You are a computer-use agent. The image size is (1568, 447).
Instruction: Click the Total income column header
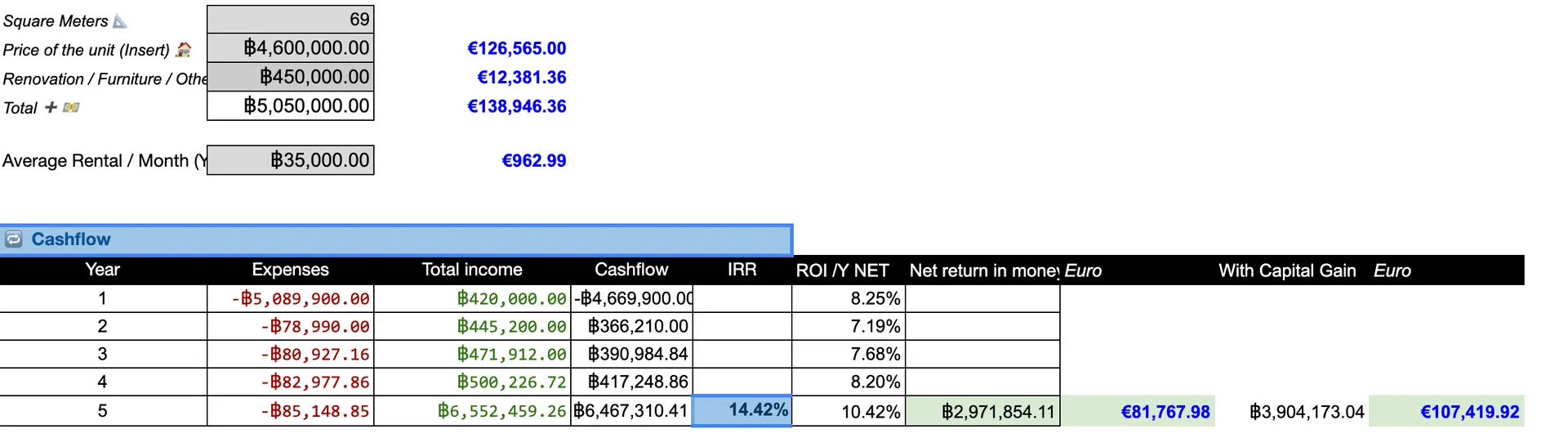tap(472, 270)
